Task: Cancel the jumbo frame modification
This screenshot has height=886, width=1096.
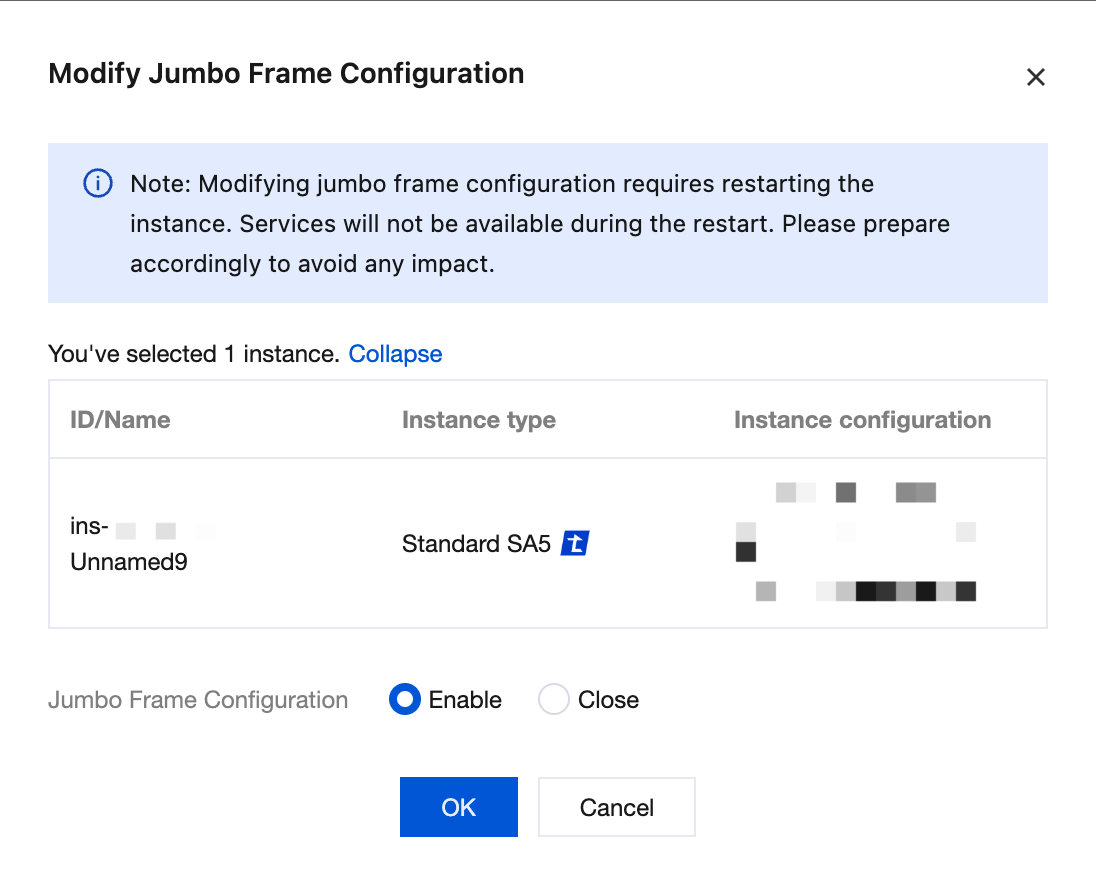Action: (616, 807)
